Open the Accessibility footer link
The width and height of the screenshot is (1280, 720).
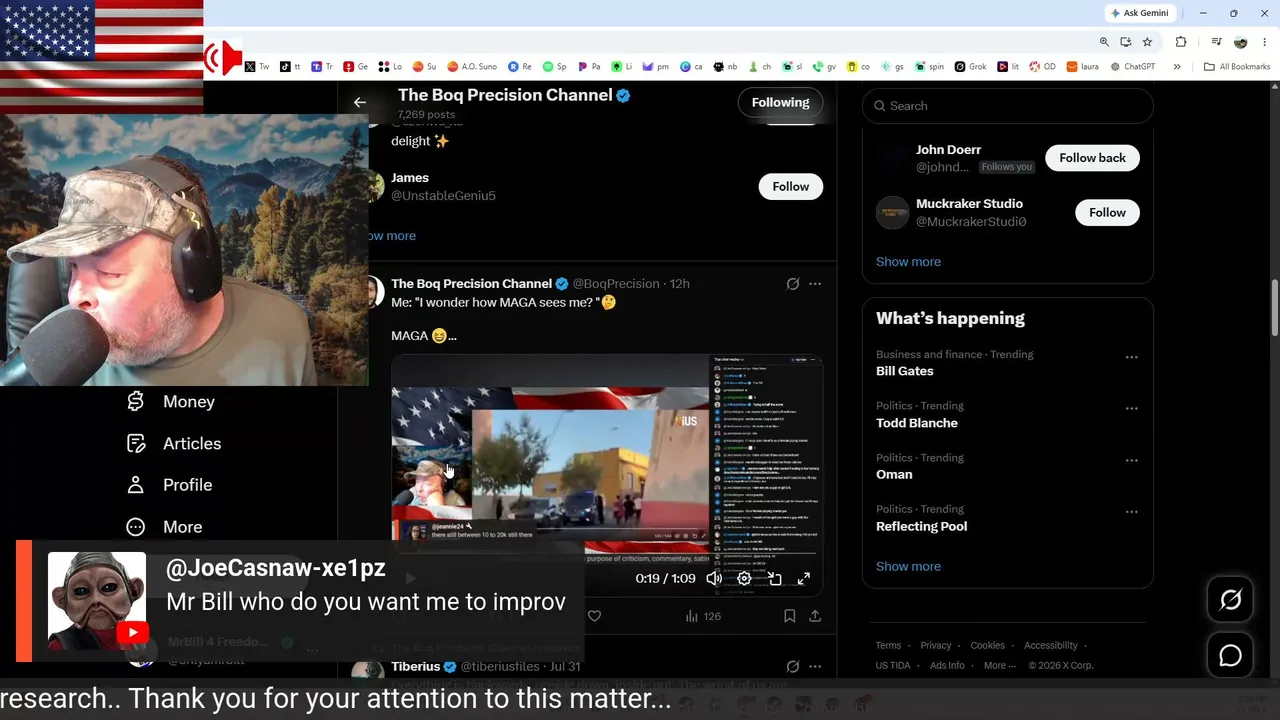1051,646
